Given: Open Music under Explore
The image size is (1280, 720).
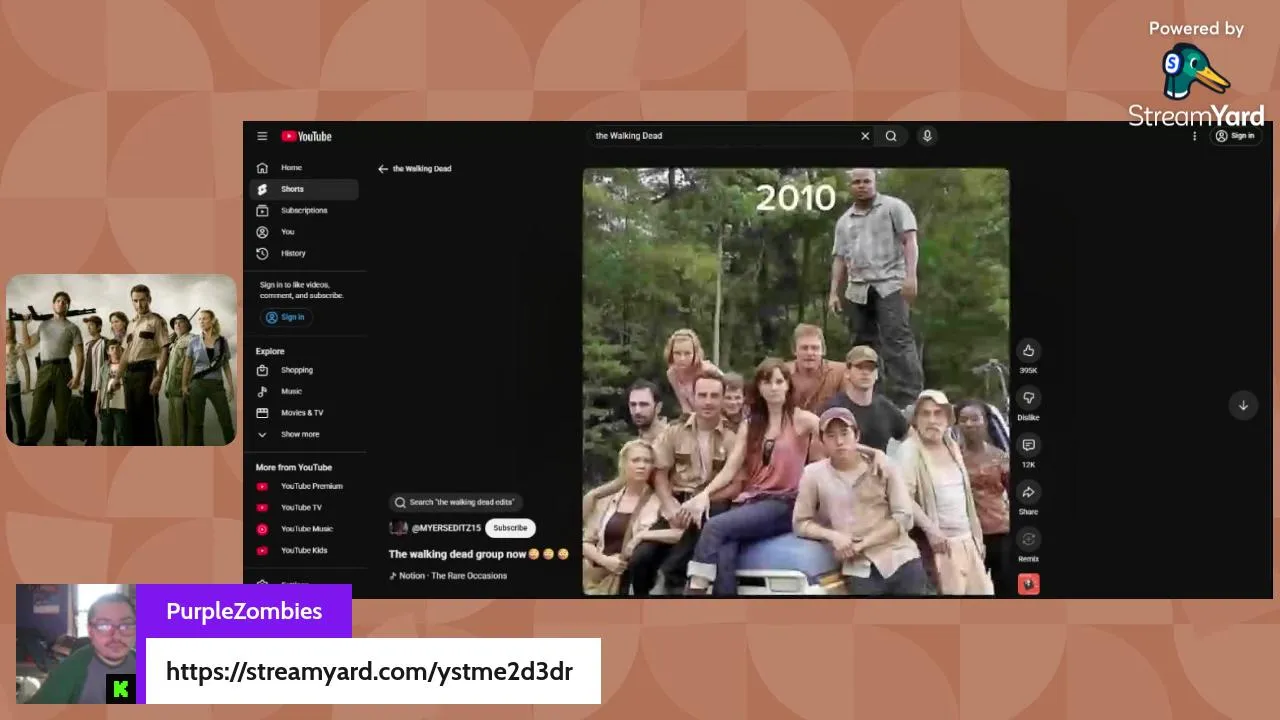Looking at the screenshot, I should coord(304,391).
